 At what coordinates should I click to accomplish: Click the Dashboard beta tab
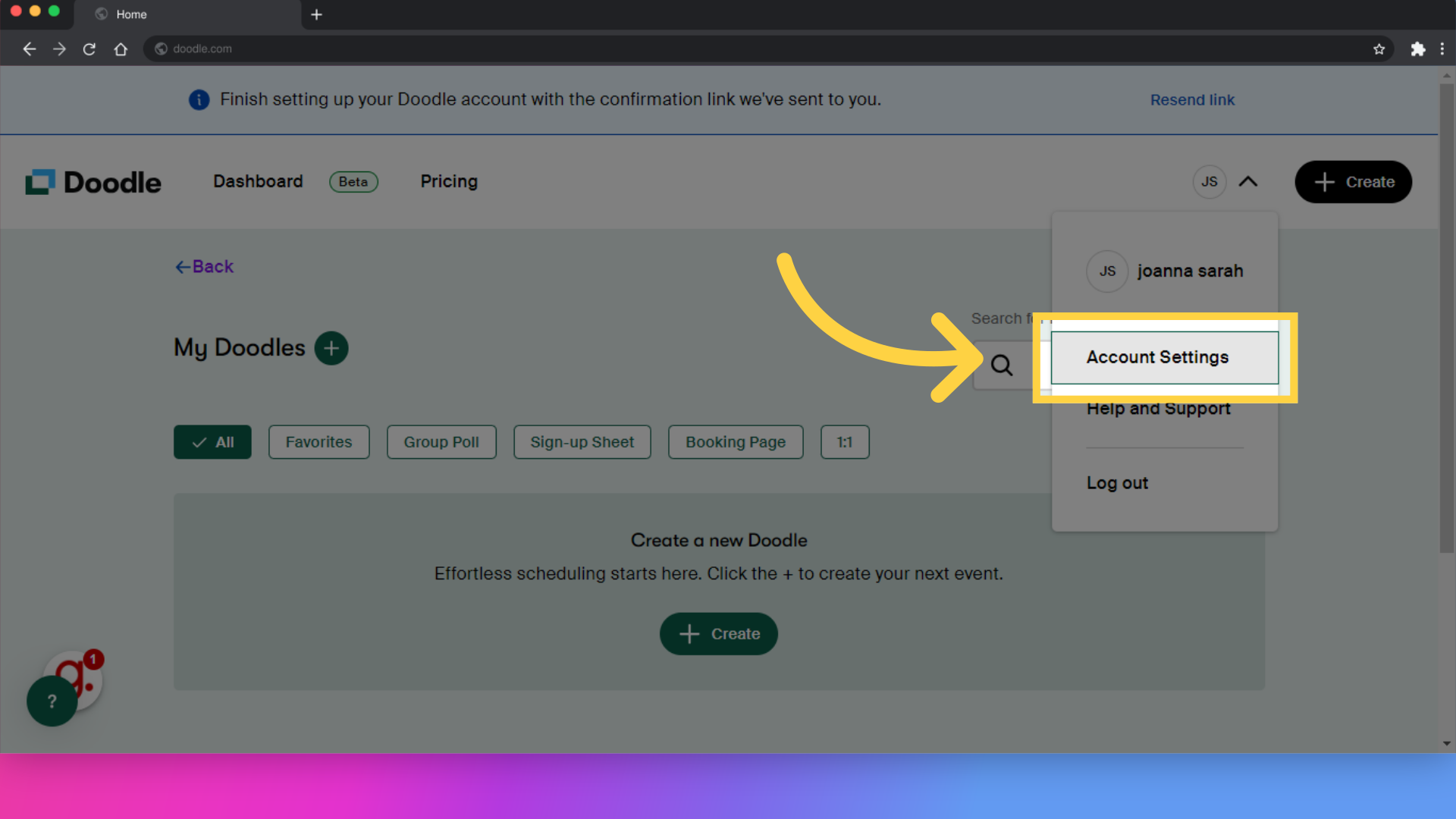[x=295, y=181]
